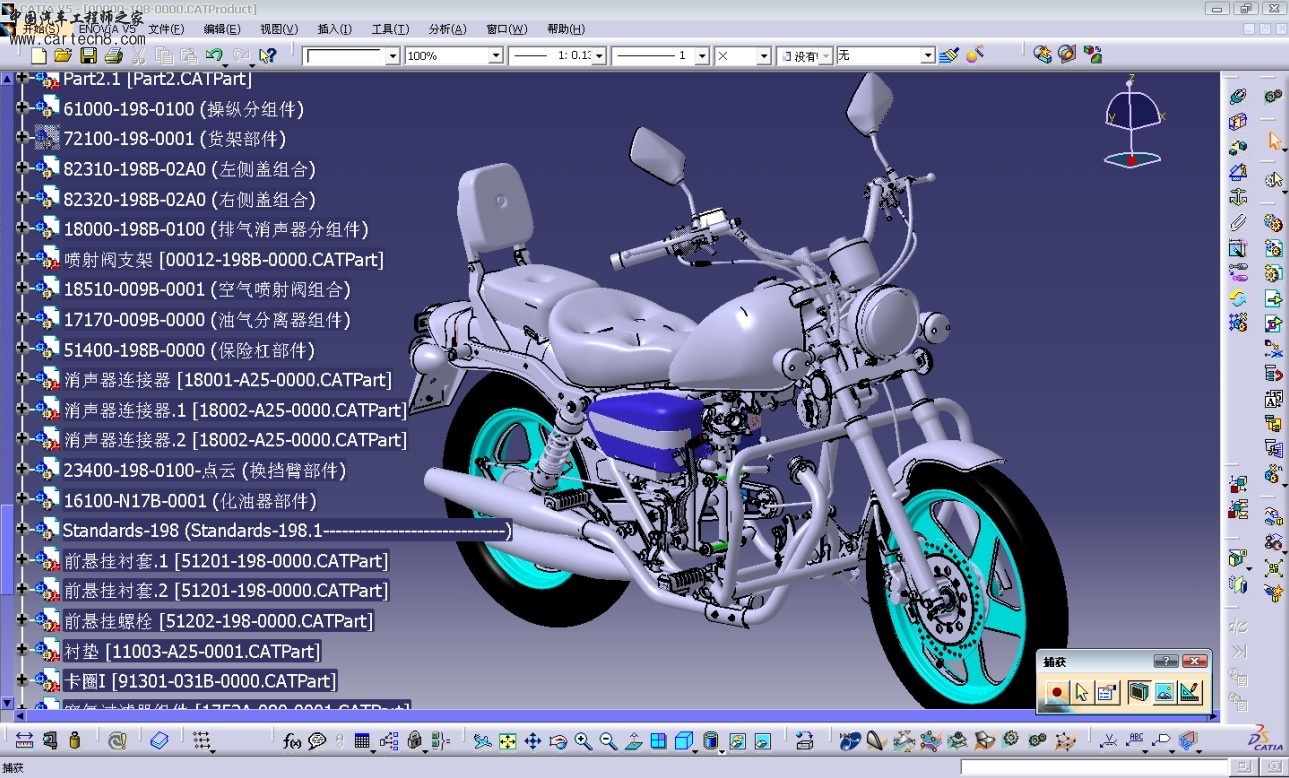
Task: Expand the 51400-198B-0000 (保险杠部件) node
Action: click(22, 350)
